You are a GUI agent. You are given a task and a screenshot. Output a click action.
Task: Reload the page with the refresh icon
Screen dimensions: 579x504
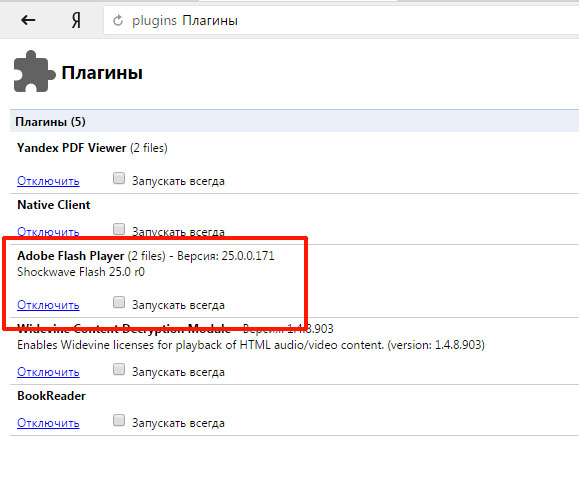click(118, 20)
